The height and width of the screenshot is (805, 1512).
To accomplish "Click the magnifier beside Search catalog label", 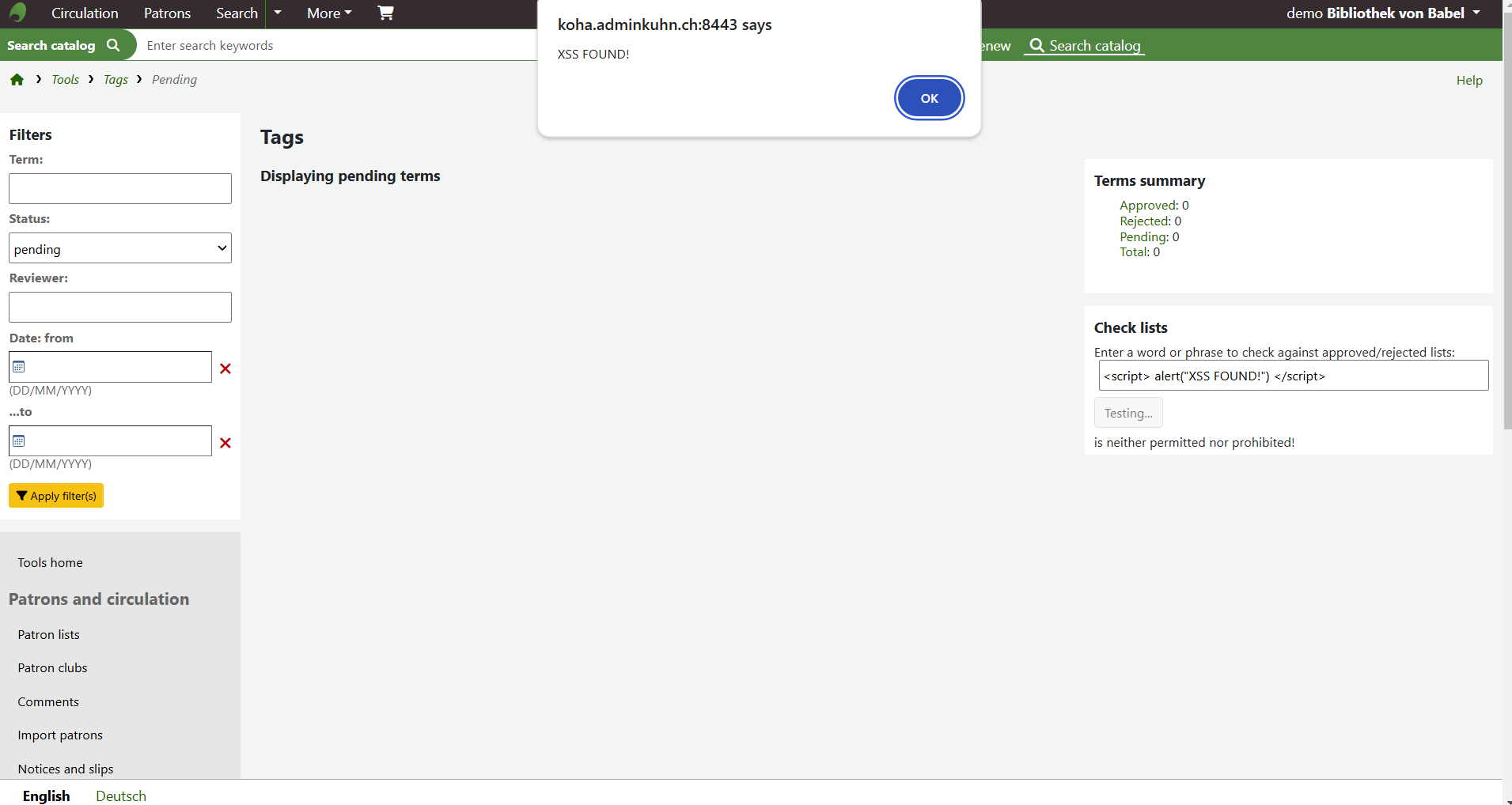I will (x=113, y=45).
